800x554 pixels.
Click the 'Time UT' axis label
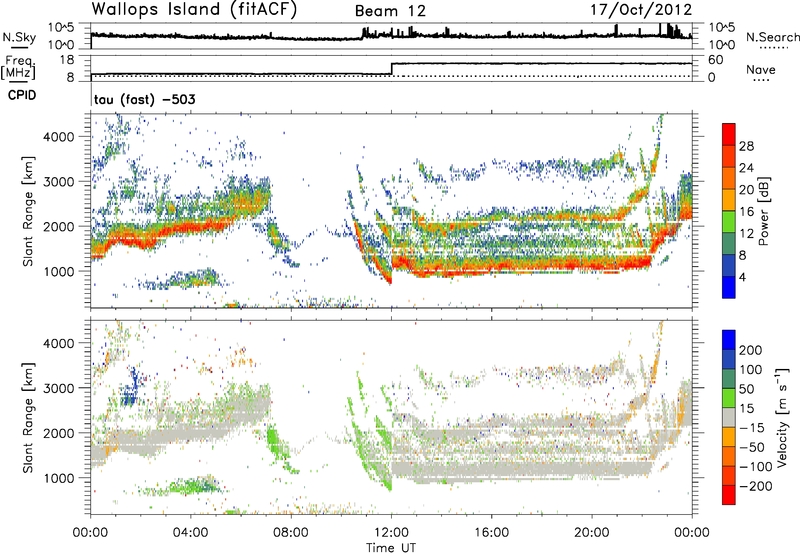click(x=391, y=548)
